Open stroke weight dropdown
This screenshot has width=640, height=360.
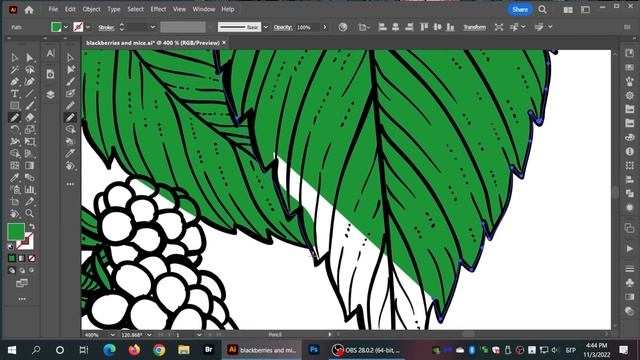[153, 27]
